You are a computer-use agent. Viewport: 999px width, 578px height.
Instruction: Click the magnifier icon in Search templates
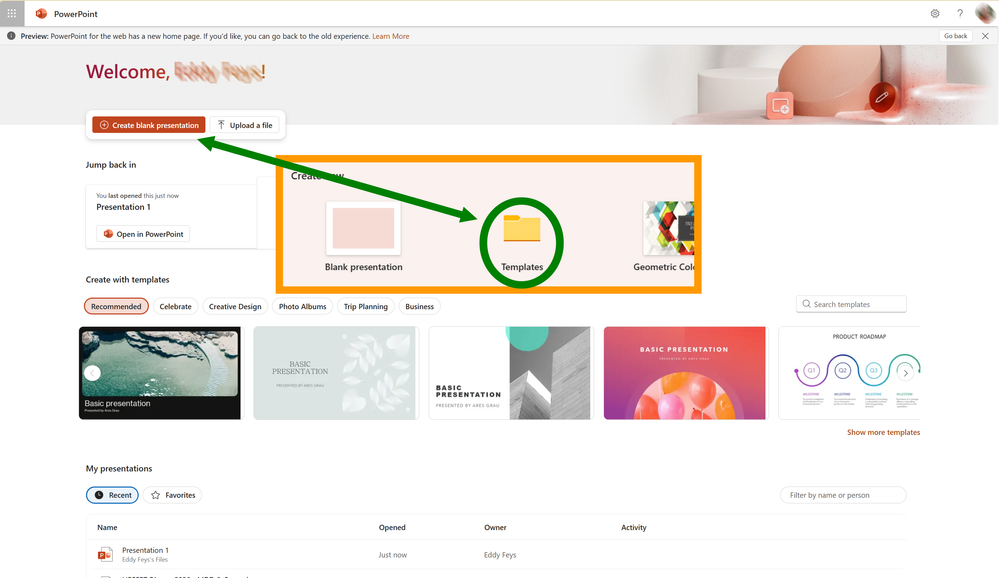coord(806,304)
